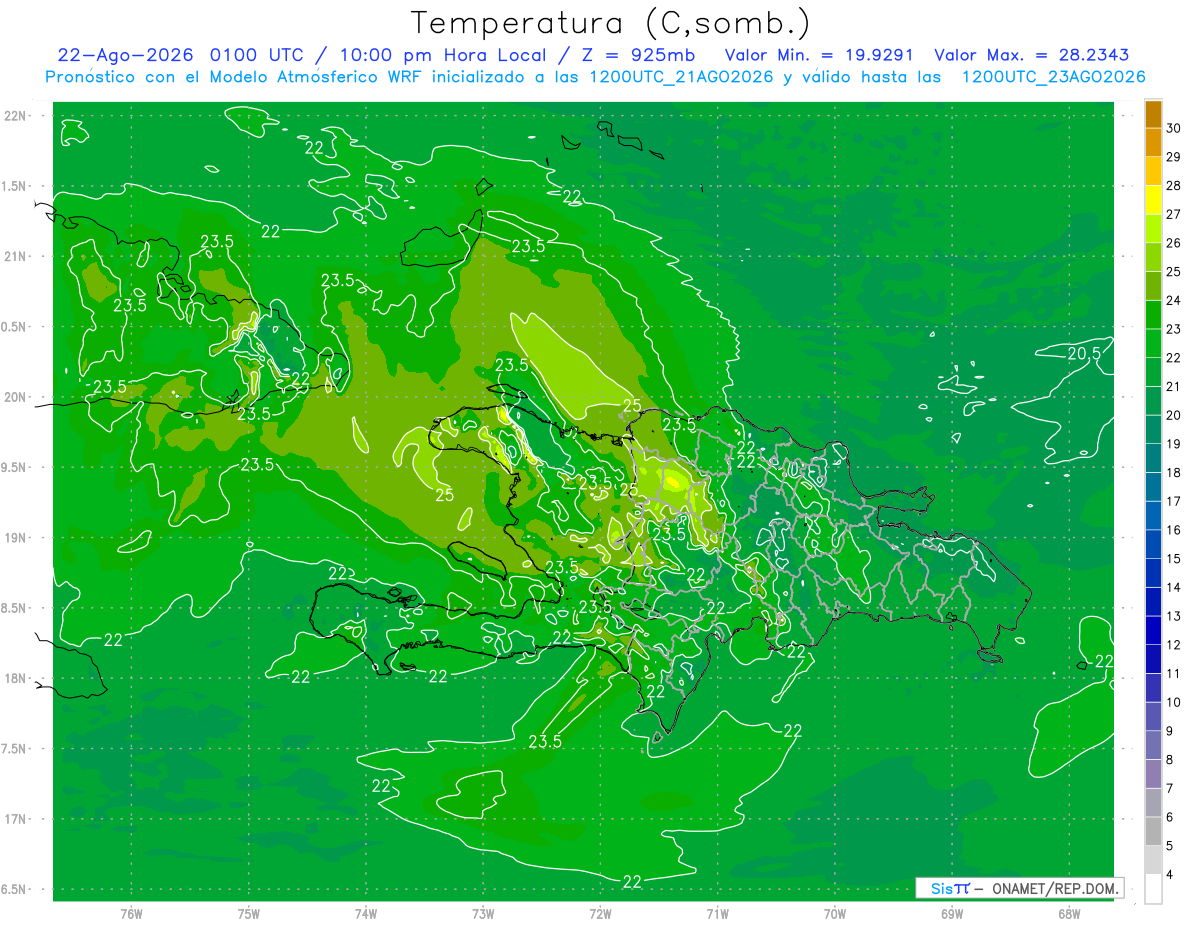Click latitude axis label "18N"
This screenshot has height=927, width=1200.
click(16, 679)
